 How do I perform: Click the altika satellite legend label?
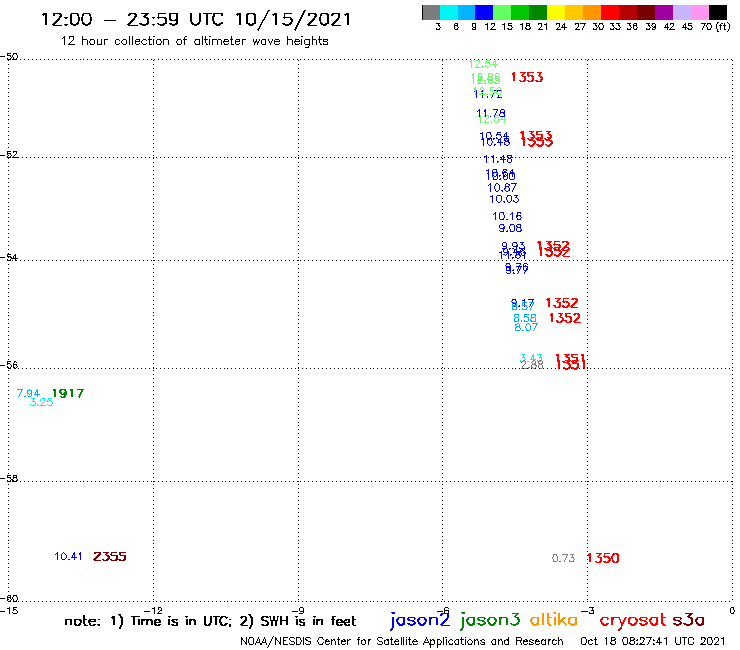(x=554, y=620)
